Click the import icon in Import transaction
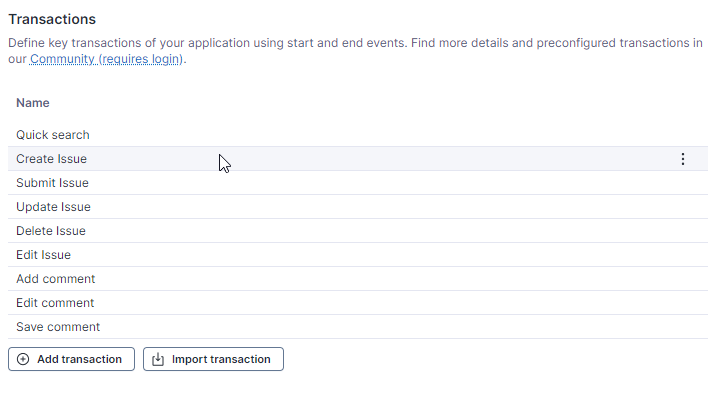Image resolution: width=715 pixels, height=405 pixels. (158, 359)
